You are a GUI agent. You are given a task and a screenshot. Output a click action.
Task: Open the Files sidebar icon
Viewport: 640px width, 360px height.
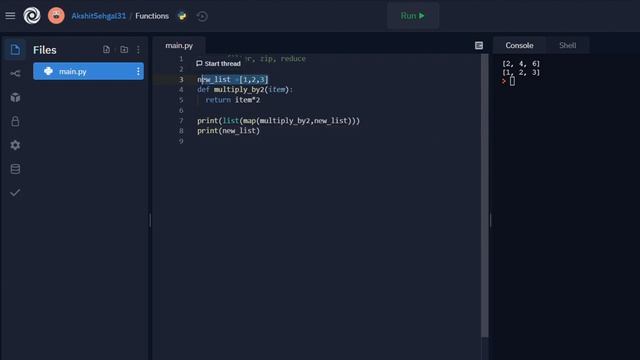pyautogui.click(x=15, y=50)
